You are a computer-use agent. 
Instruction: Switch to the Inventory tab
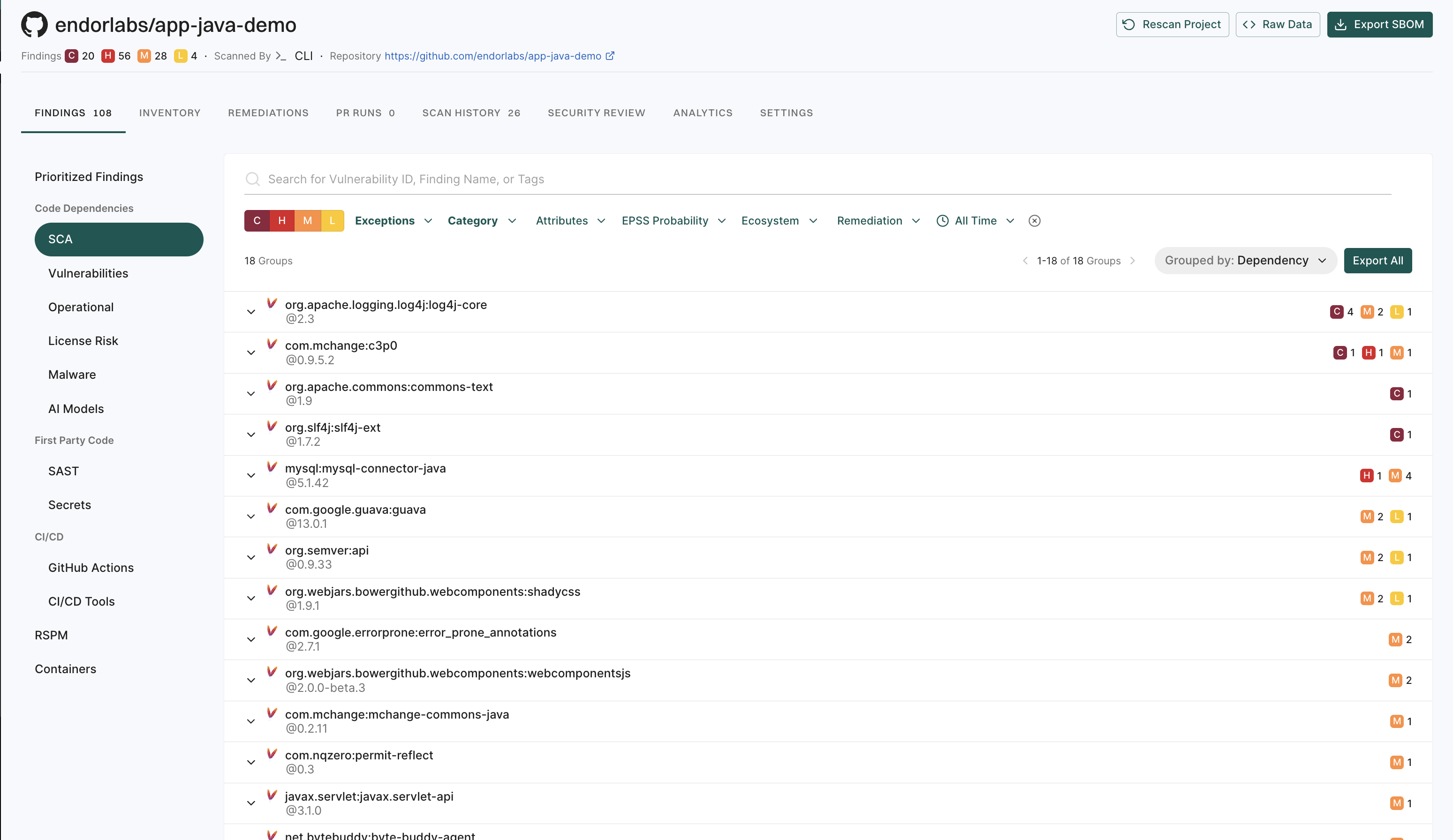169,113
